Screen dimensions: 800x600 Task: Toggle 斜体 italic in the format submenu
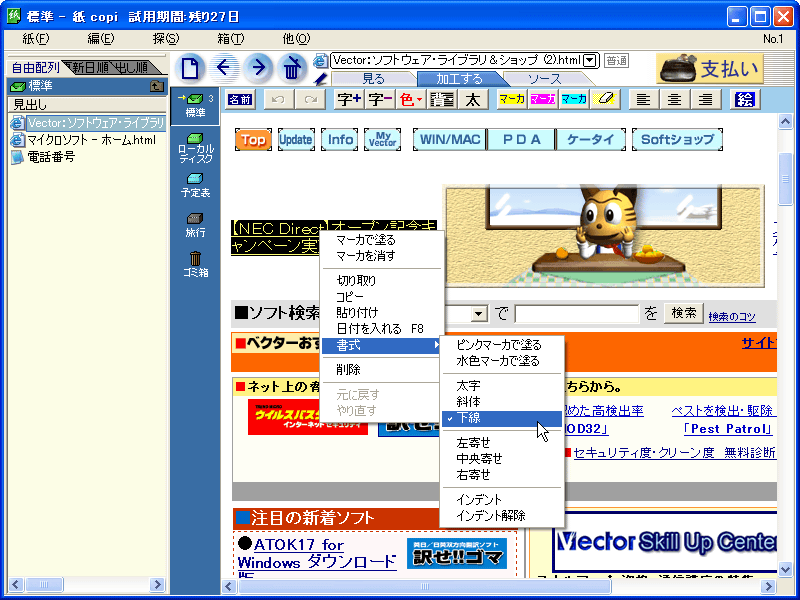tap(501, 402)
